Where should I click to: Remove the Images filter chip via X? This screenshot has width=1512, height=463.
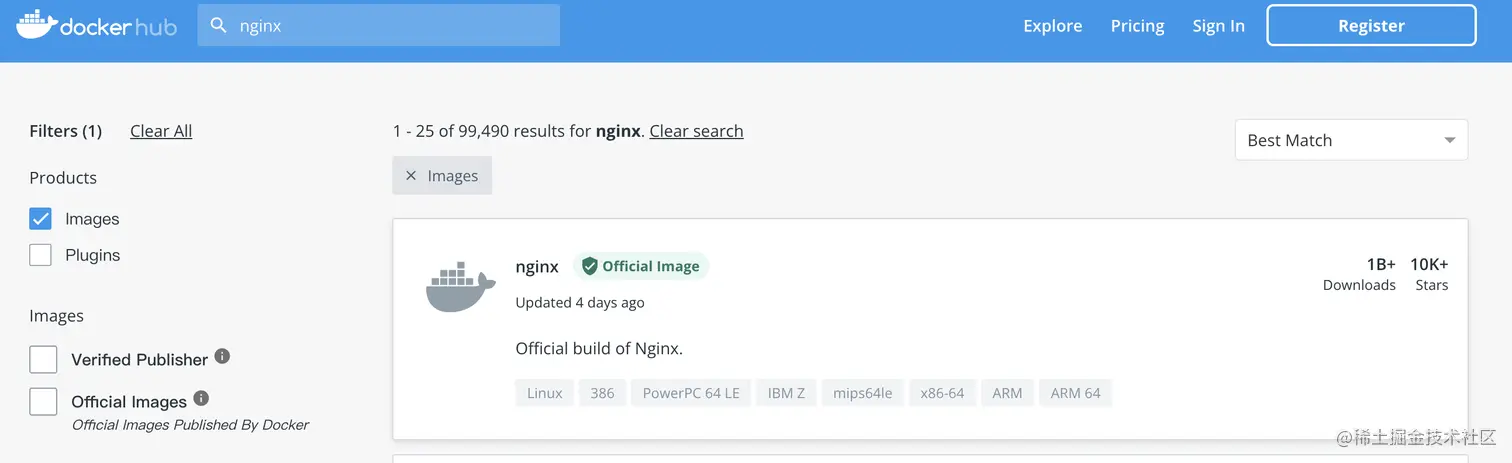click(410, 176)
